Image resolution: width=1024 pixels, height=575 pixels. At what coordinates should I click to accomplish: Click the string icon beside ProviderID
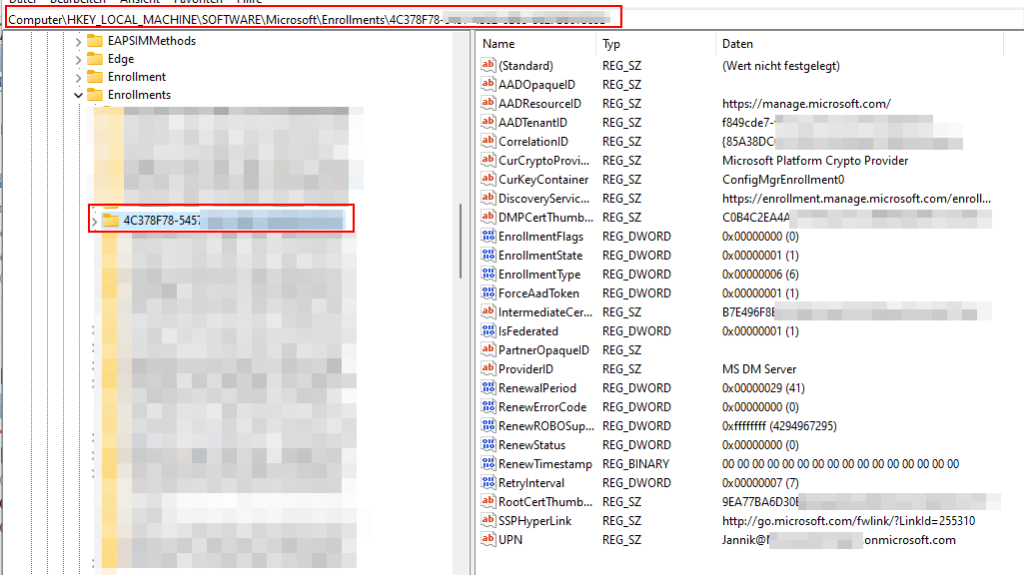[489, 369]
